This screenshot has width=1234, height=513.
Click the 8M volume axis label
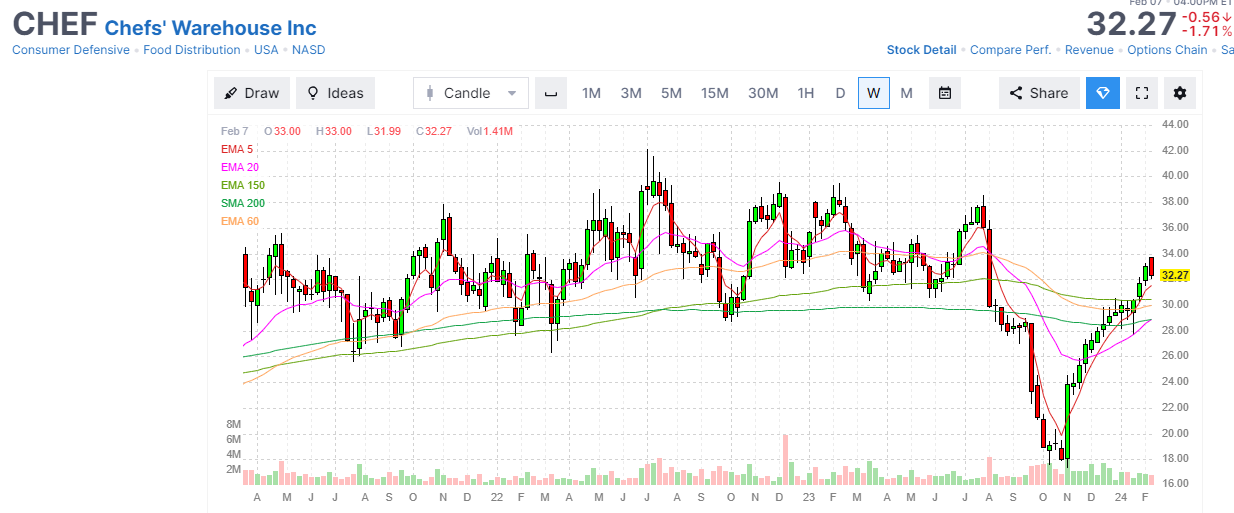tap(233, 424)
